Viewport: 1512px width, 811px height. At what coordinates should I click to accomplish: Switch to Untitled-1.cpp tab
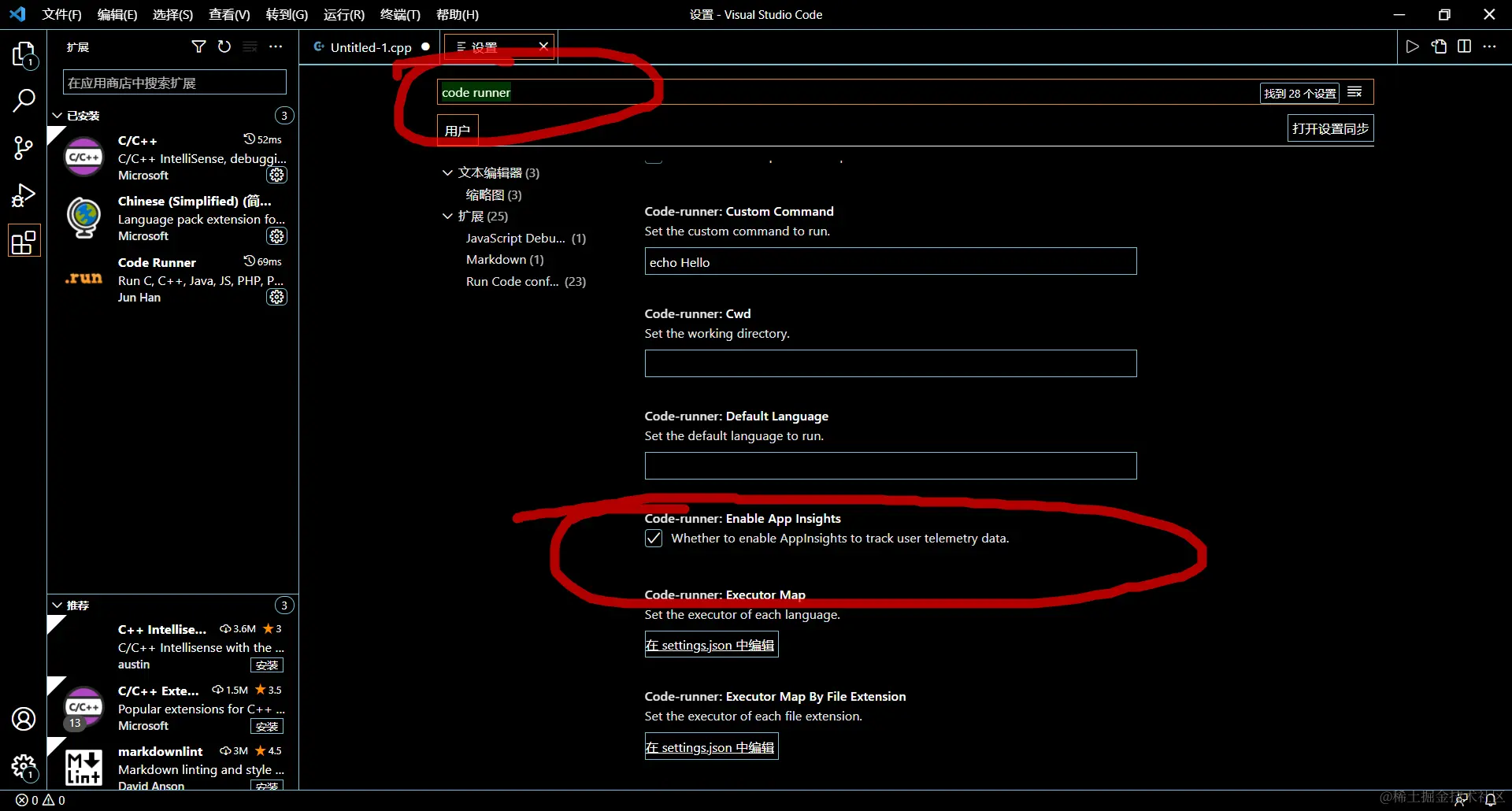coord(371,47)
